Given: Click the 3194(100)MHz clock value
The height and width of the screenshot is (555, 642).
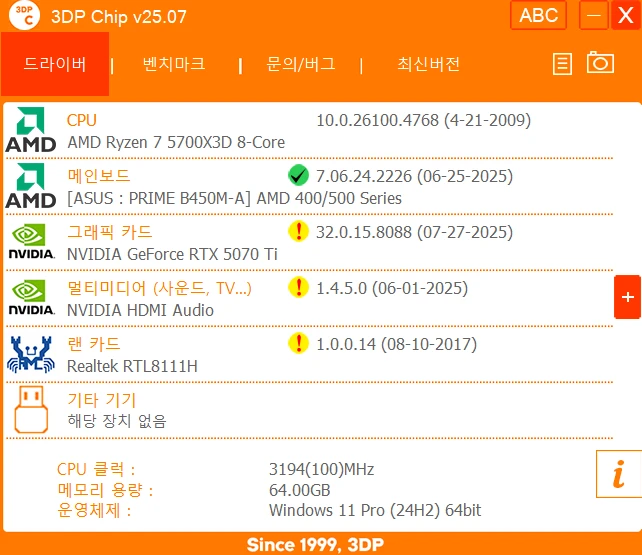Looking at the screenshot, I should tap(321, 469).
